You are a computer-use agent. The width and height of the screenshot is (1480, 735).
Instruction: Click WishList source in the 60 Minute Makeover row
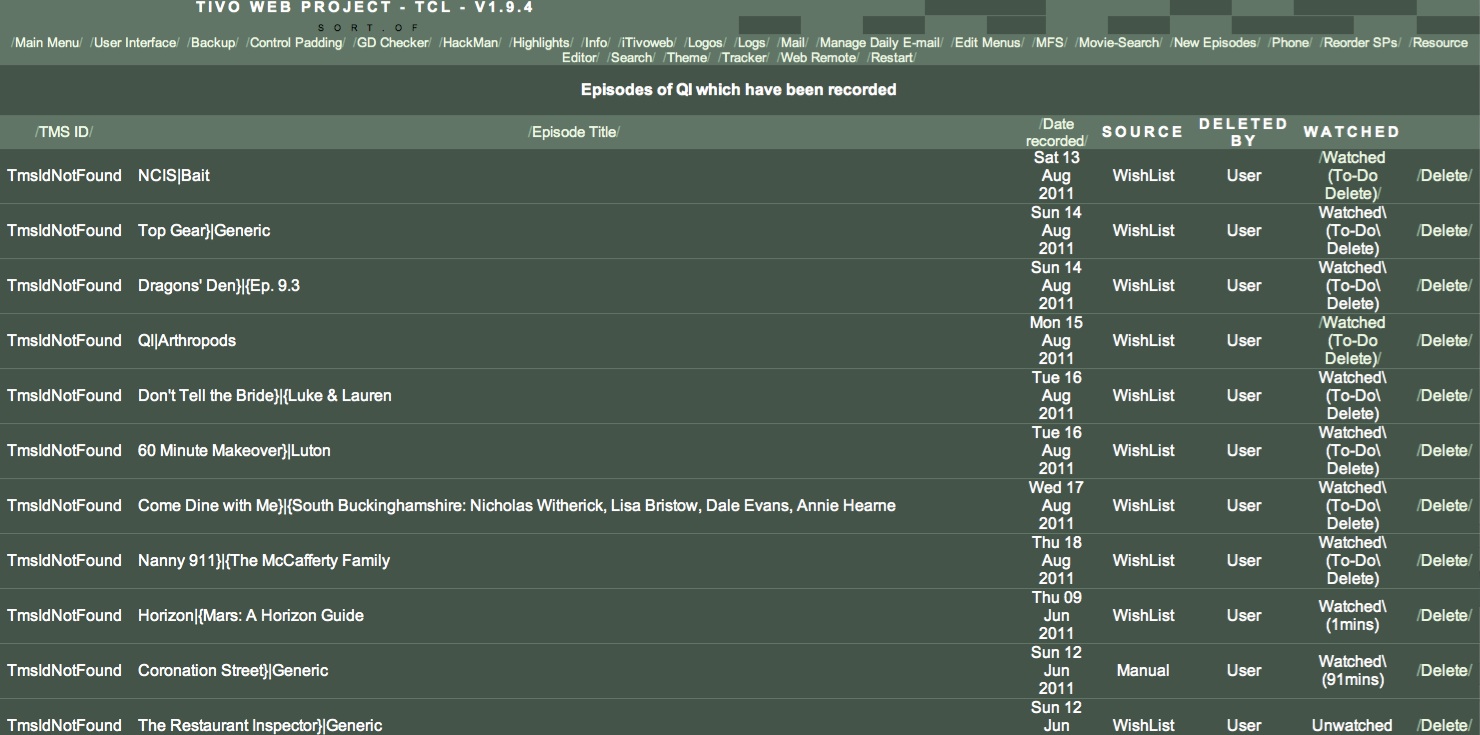1143,451
